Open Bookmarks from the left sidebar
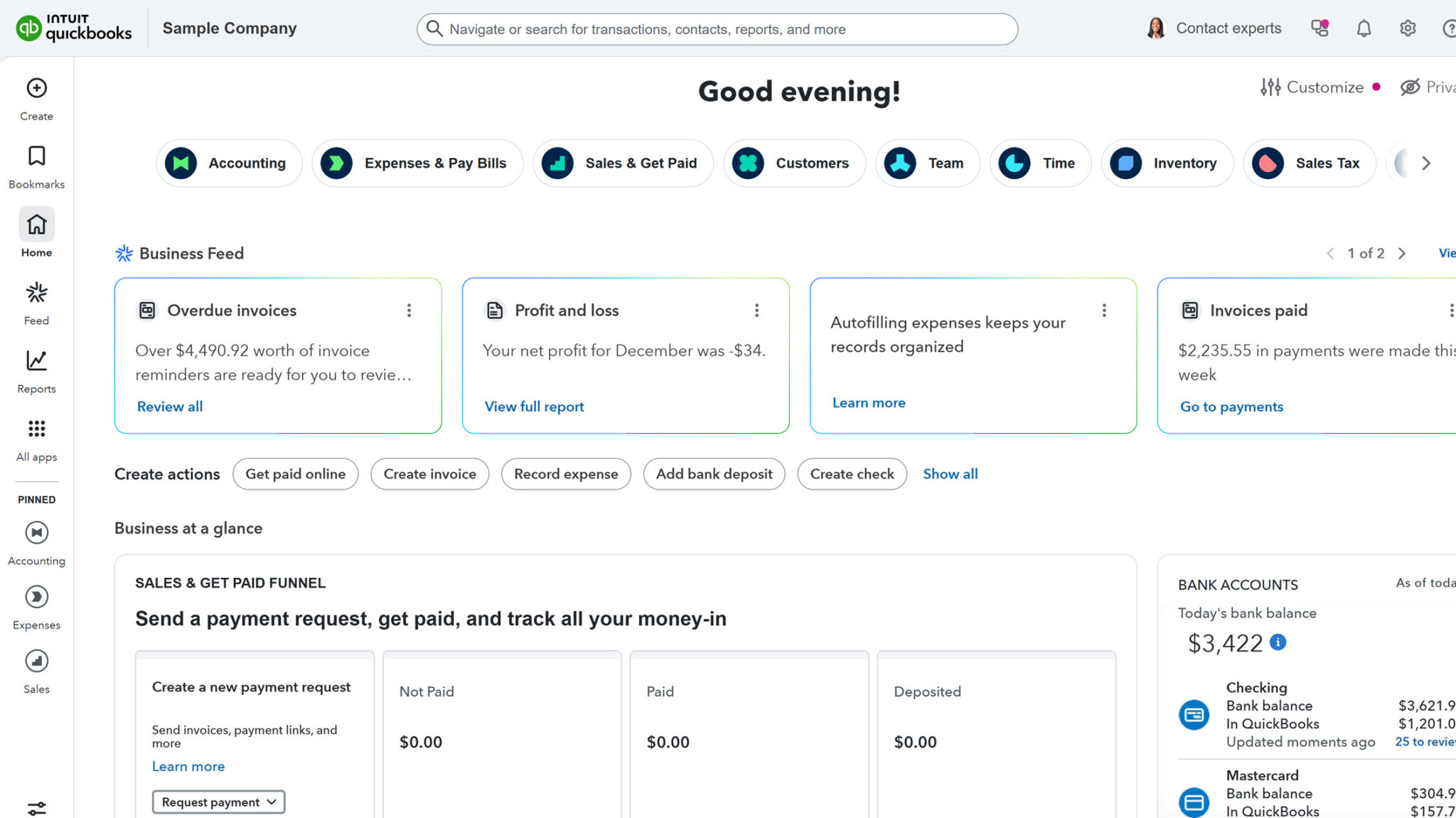 coord(36,166)
